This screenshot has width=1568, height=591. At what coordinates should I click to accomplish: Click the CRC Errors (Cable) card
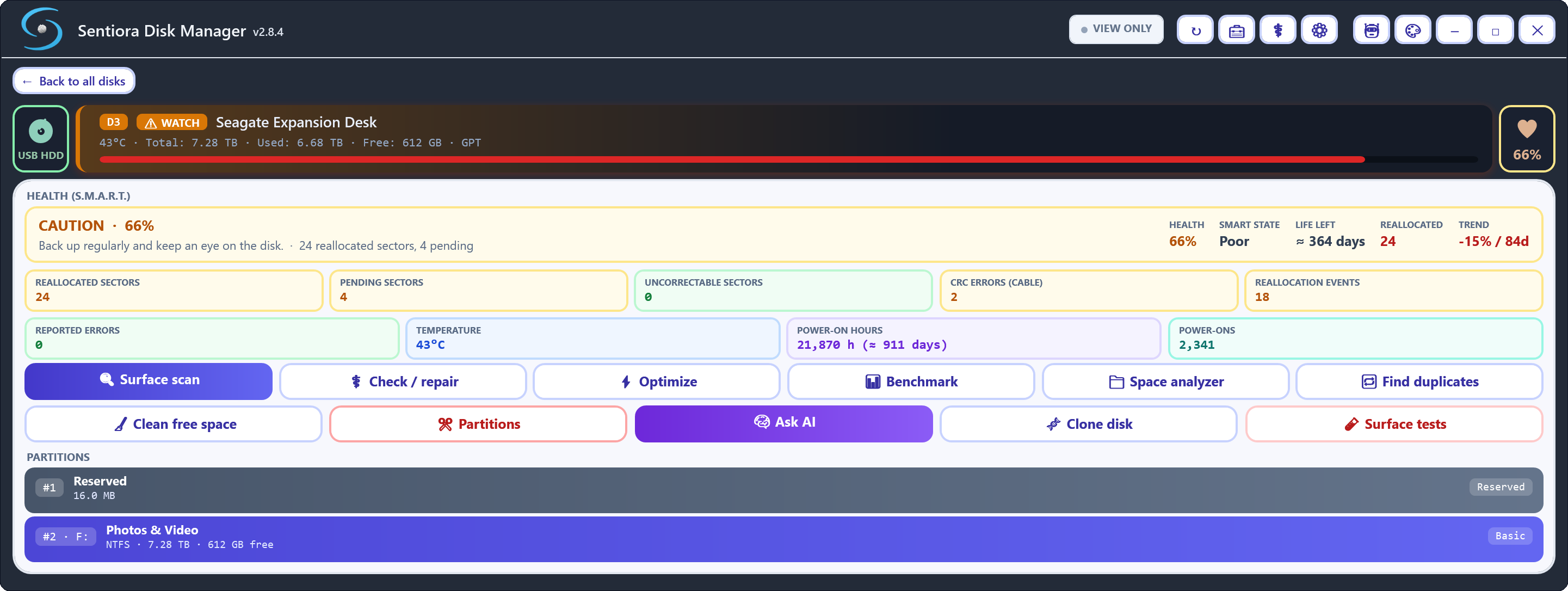(1089, 290)
